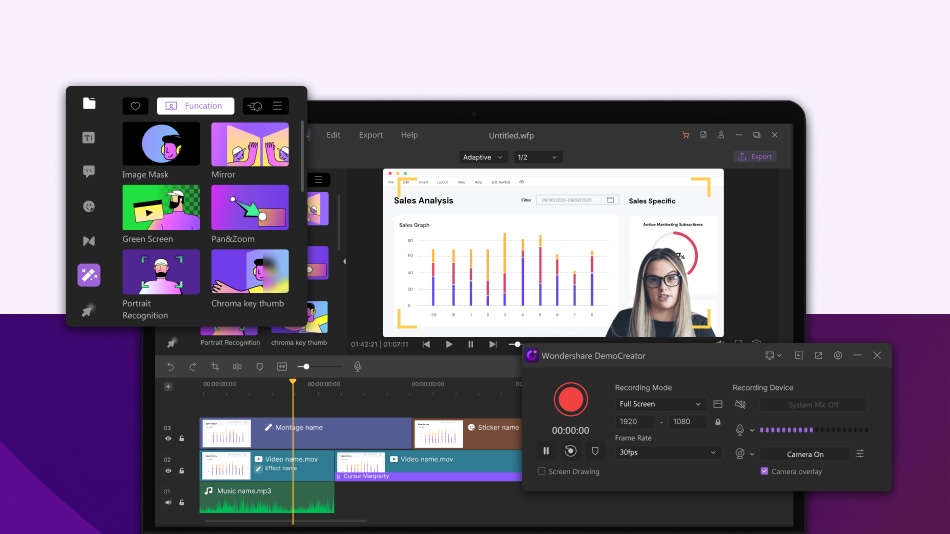Select the crop tool in timeline toolbar
This screenshot has height=534, width=950.
pos(215,367)
